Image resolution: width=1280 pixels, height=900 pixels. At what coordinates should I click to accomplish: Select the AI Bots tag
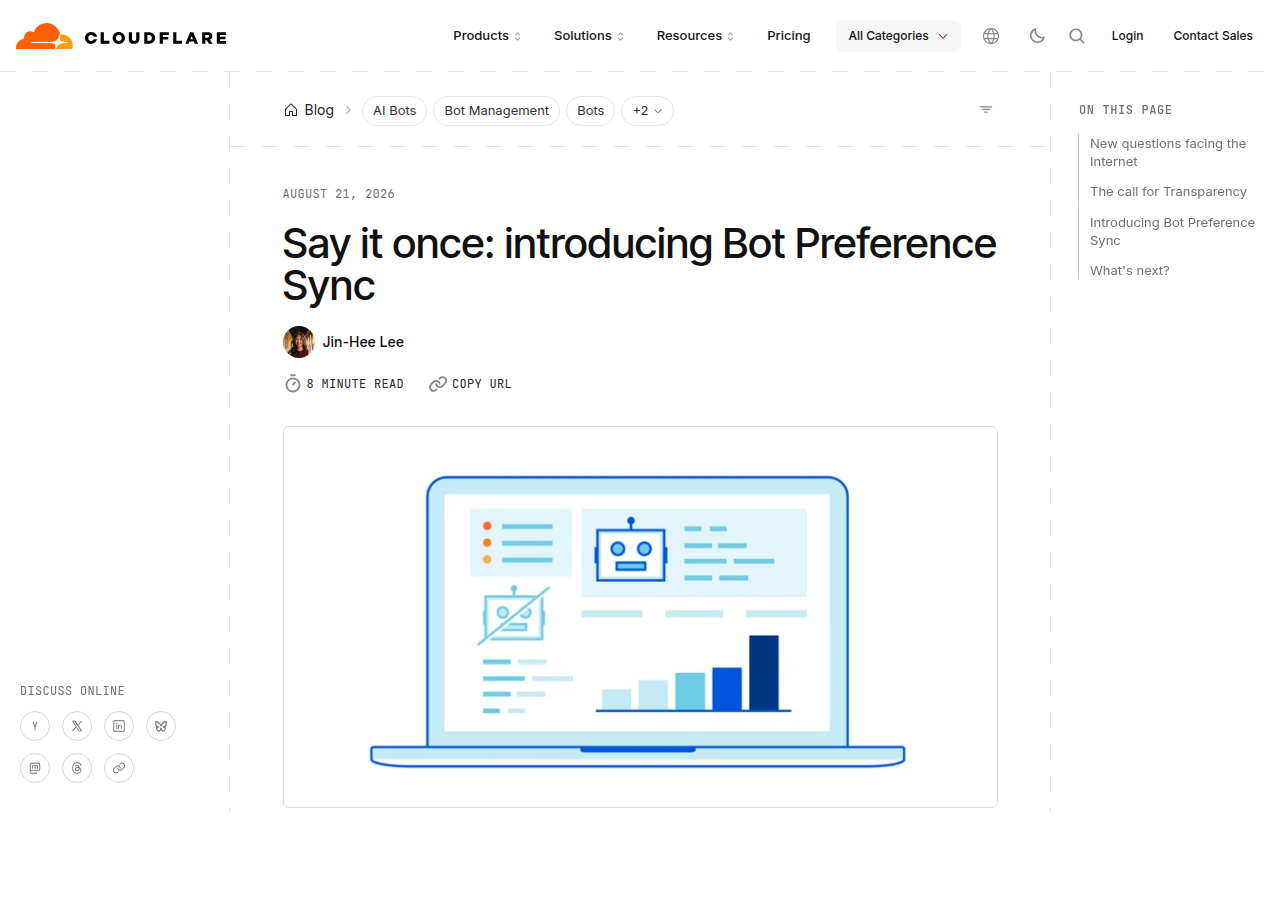tap(394, 111)
